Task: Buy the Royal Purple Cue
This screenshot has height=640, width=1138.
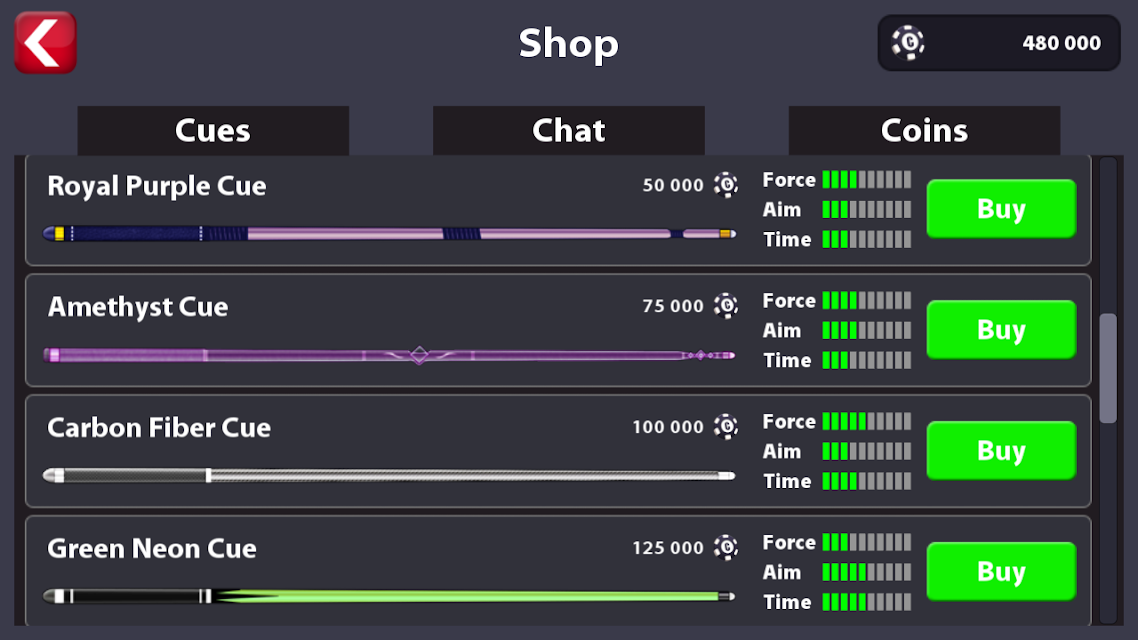Action: (1002, 209)
